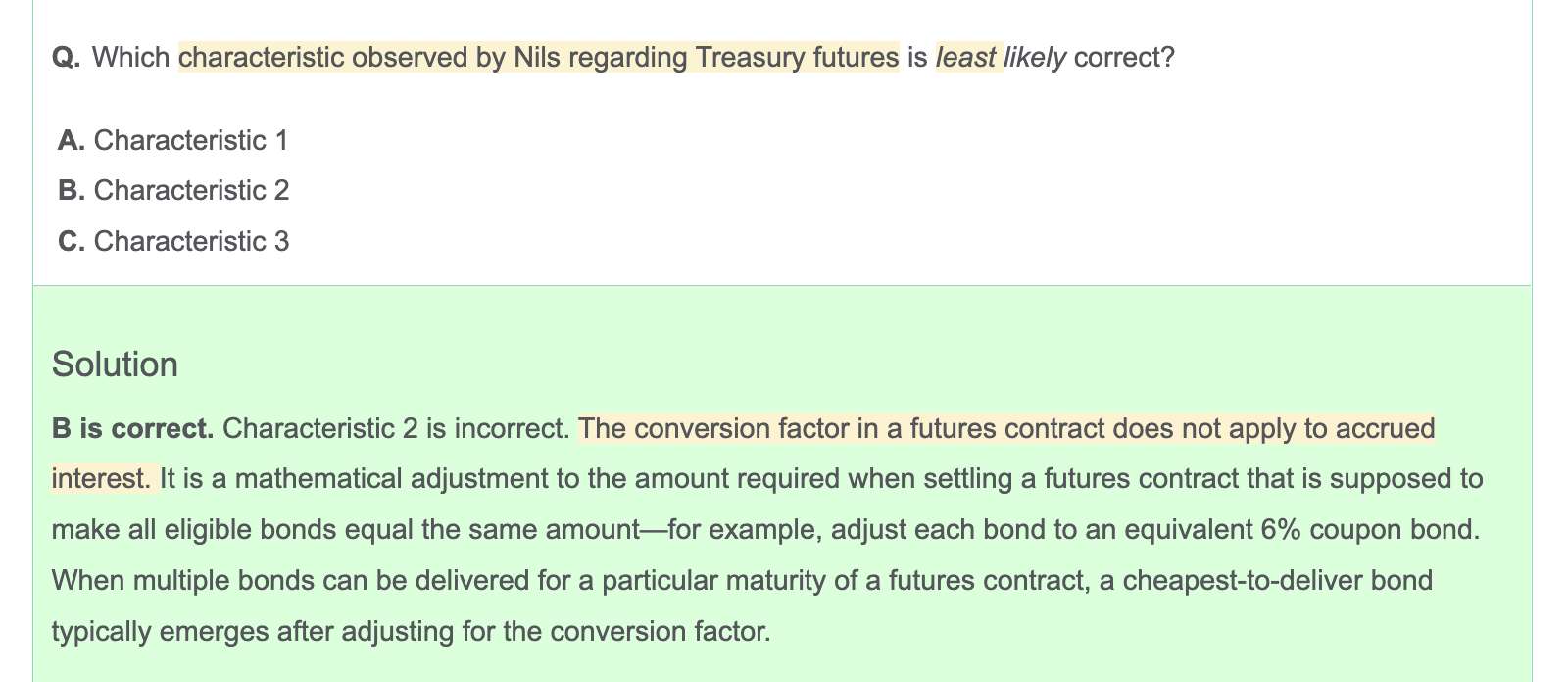
Task: Click the bold 'Q.' question label
Action: [x=67, y=57]
